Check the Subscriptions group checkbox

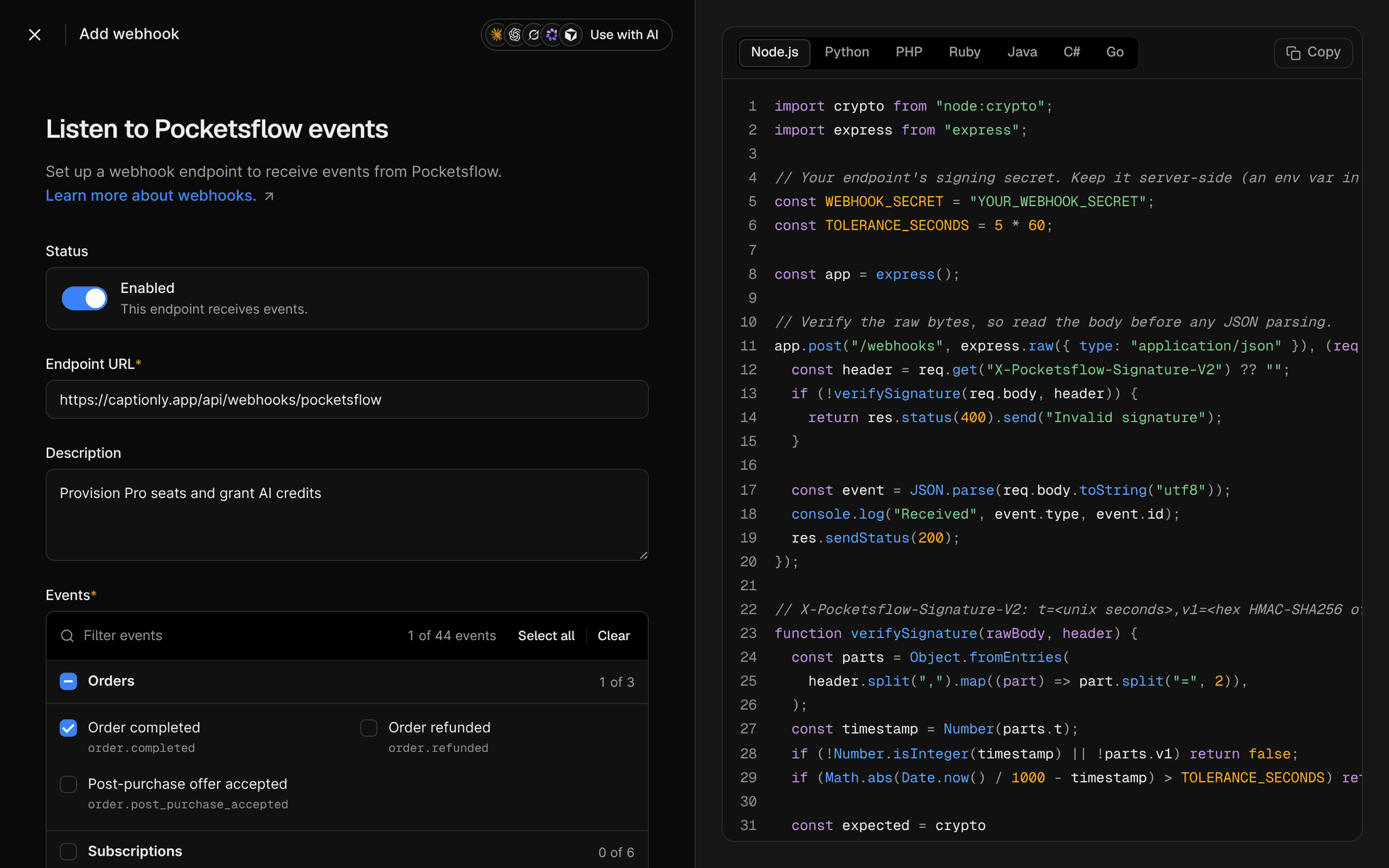click(69, 851)
